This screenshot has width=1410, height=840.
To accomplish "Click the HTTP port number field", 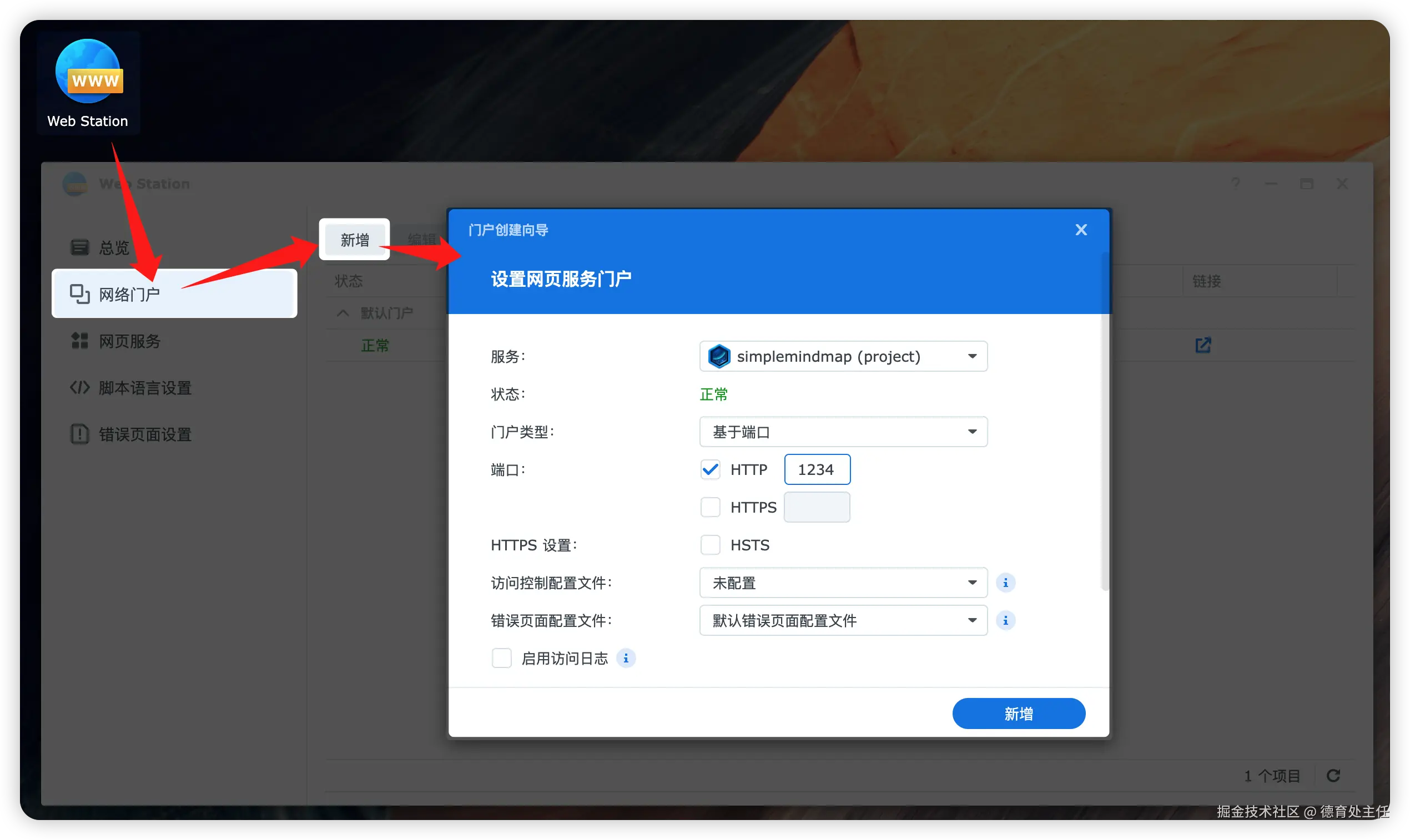I will point(817,469).
